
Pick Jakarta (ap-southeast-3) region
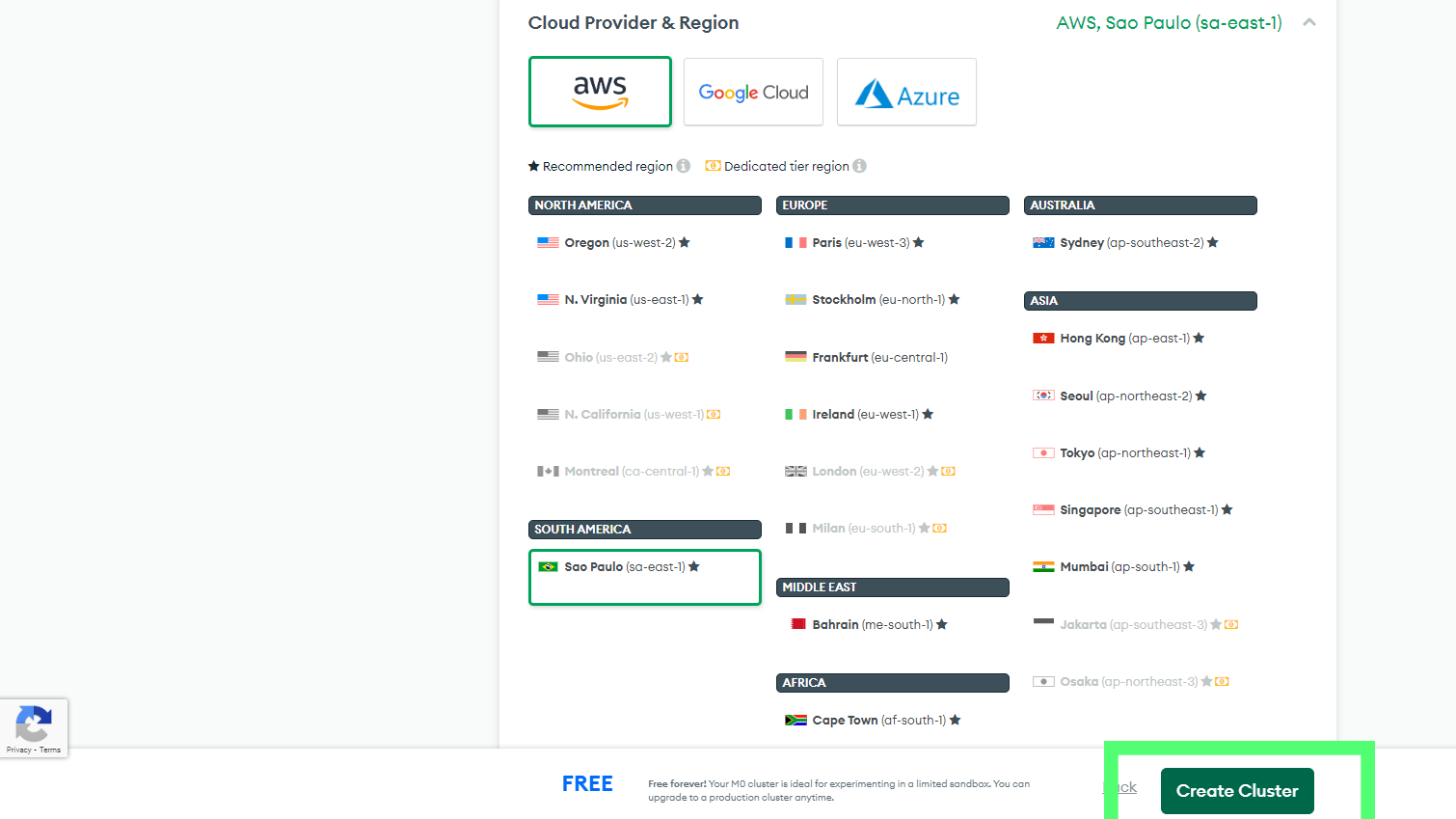[x=1141, y=624]
